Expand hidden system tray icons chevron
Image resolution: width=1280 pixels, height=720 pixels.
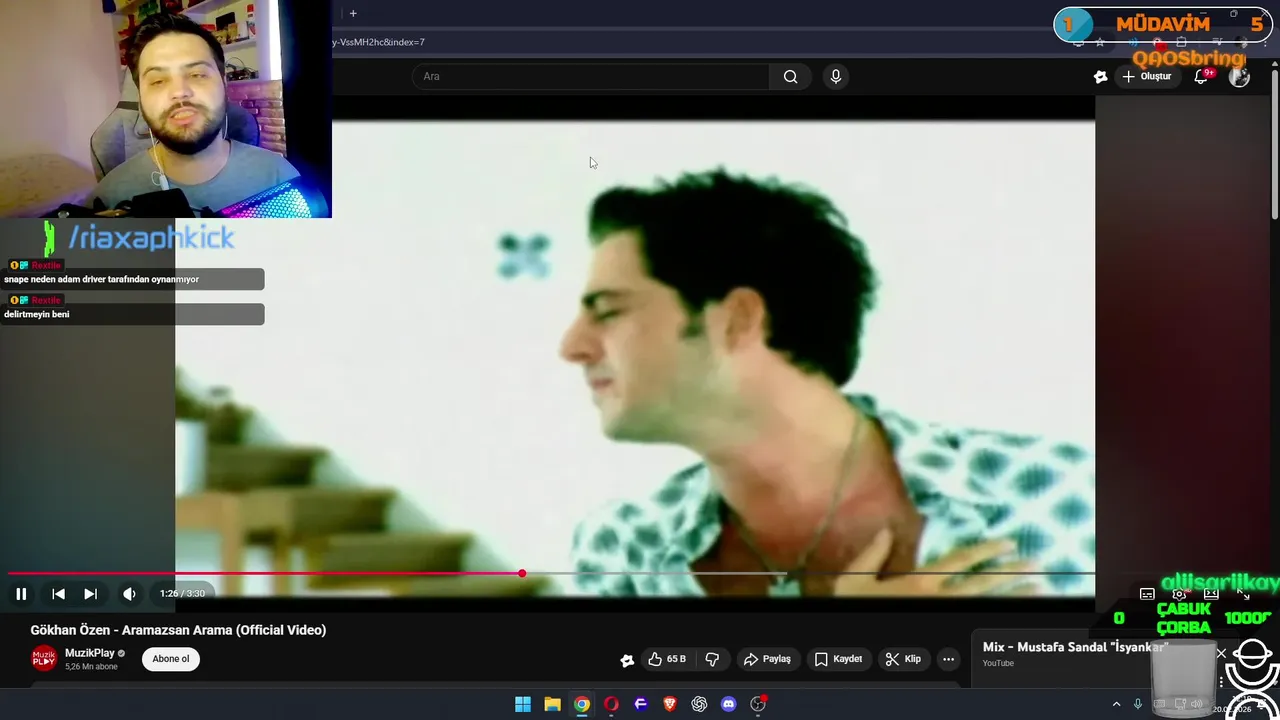pyautogui.click(x=1117, y=704)
